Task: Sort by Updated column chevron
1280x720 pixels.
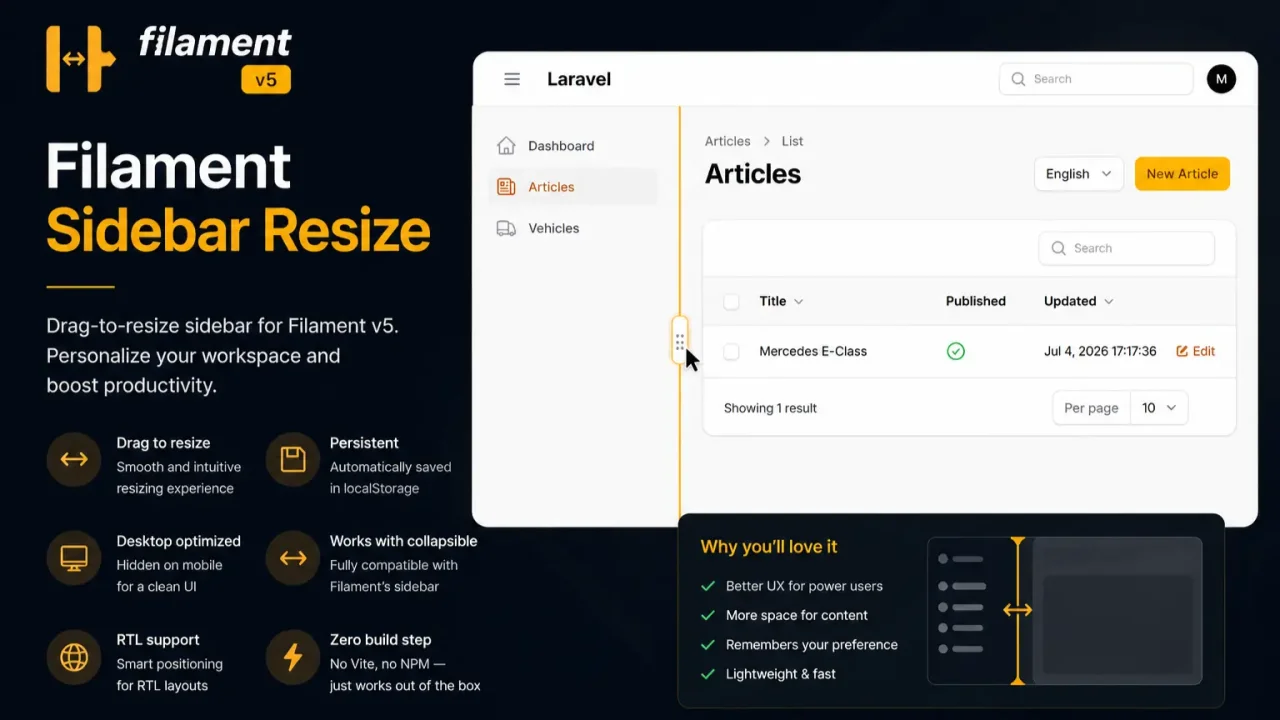Action: tap(1108, 301)
